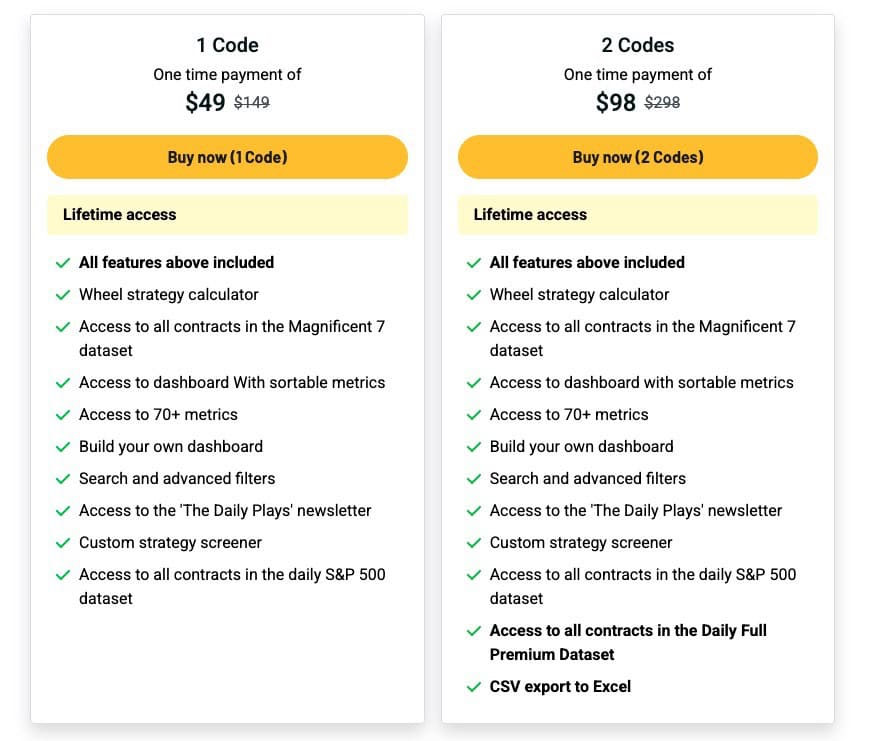Screen dimensions: 874x741
Task: Click the $98 price text
Action: pos(615,103)
